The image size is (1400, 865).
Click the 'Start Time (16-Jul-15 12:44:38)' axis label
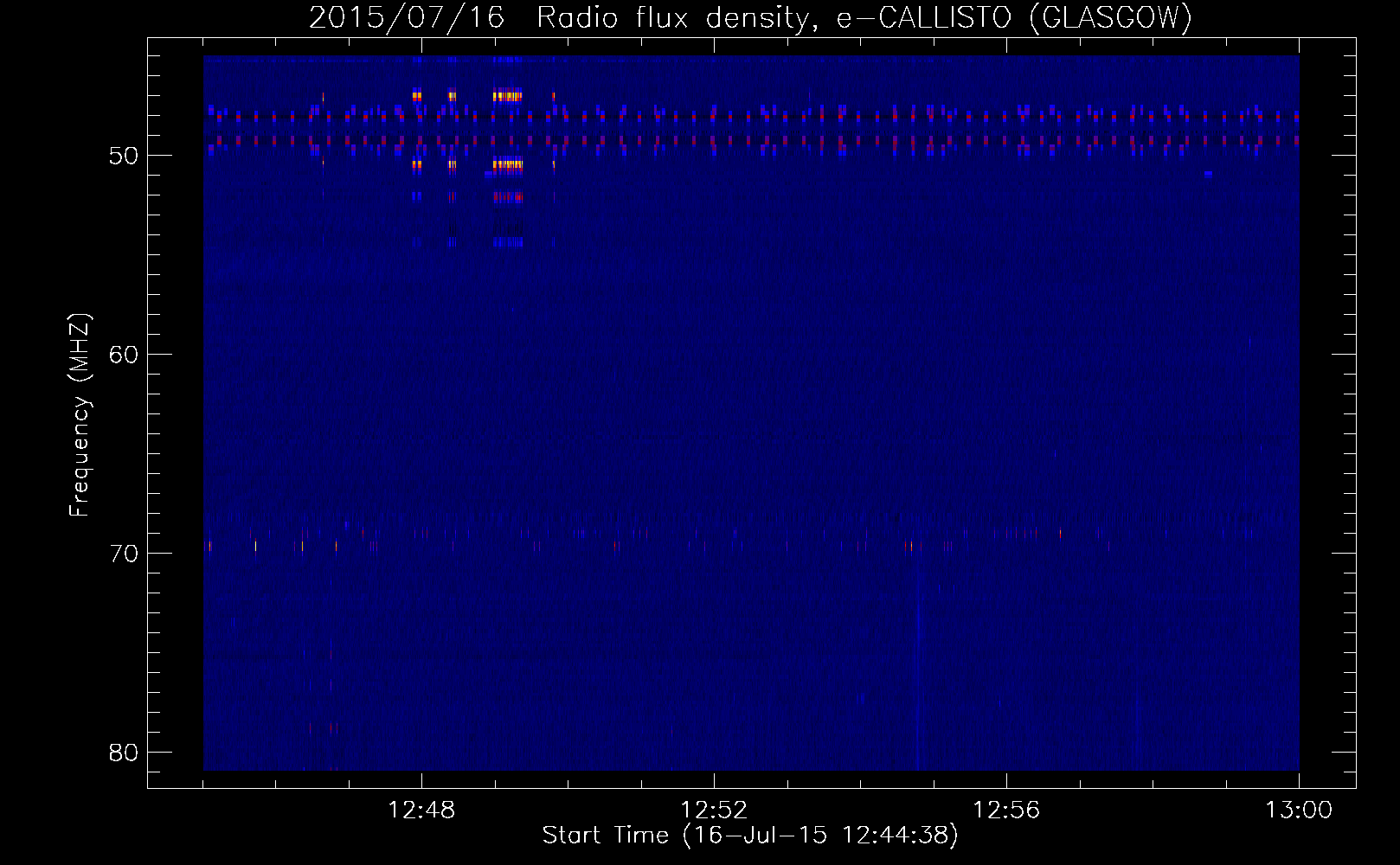coord(750,836)
